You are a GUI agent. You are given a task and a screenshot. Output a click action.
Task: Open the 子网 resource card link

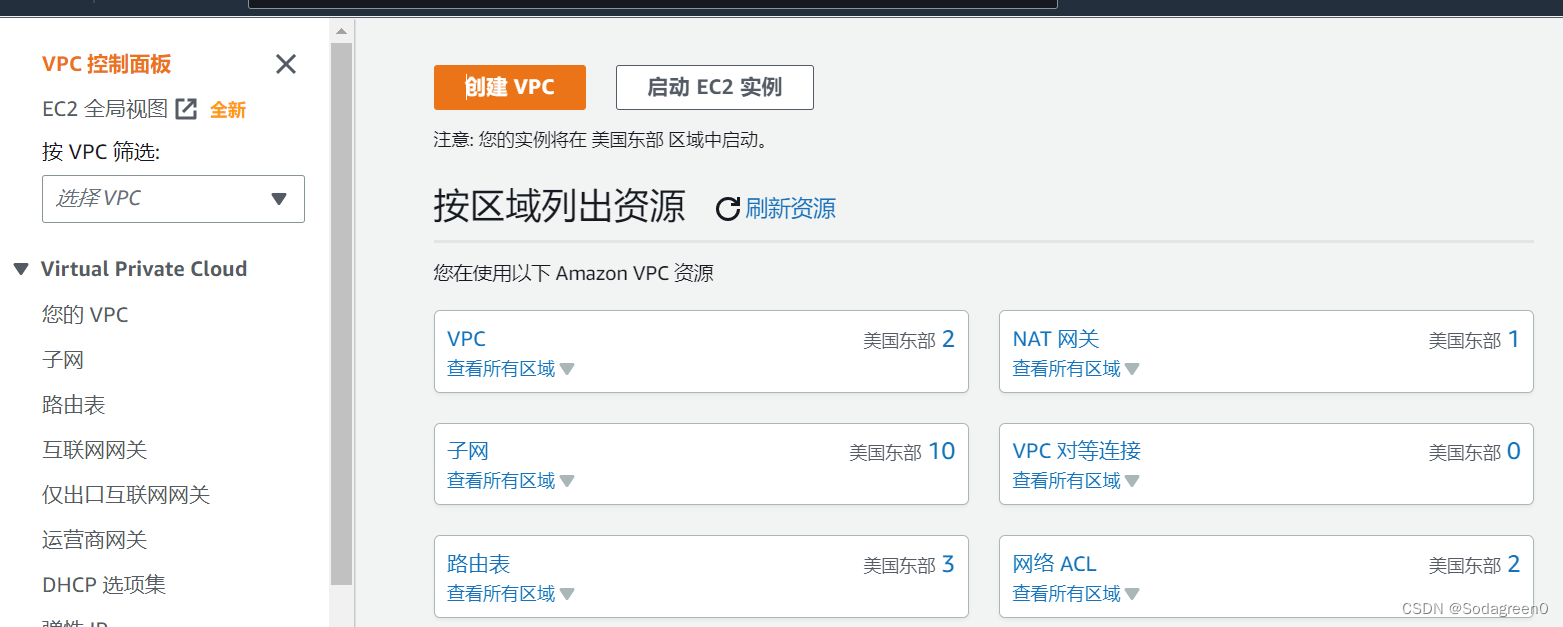468,451
